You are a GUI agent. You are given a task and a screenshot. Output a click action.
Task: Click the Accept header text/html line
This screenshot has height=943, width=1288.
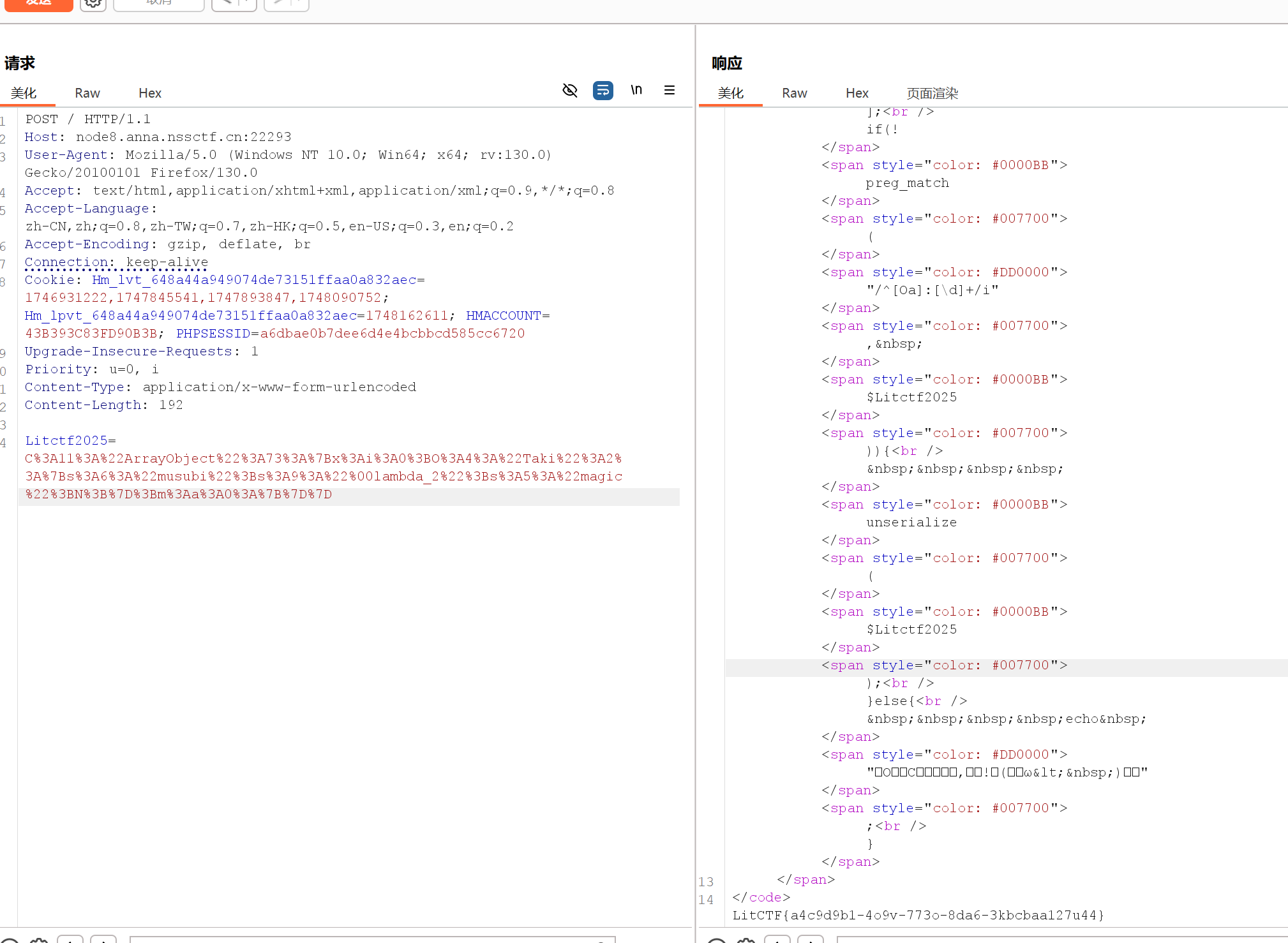coord(320,191)
